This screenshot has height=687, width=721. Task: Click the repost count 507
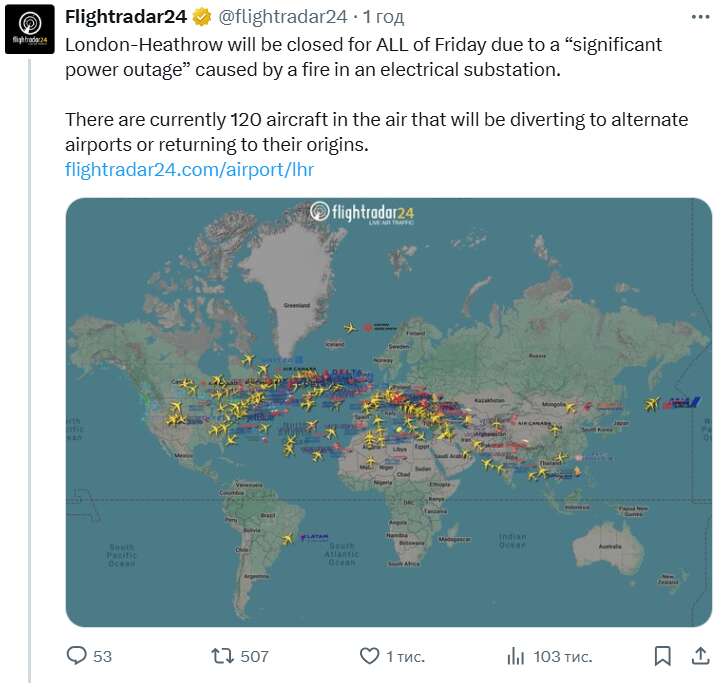point(255,657)
